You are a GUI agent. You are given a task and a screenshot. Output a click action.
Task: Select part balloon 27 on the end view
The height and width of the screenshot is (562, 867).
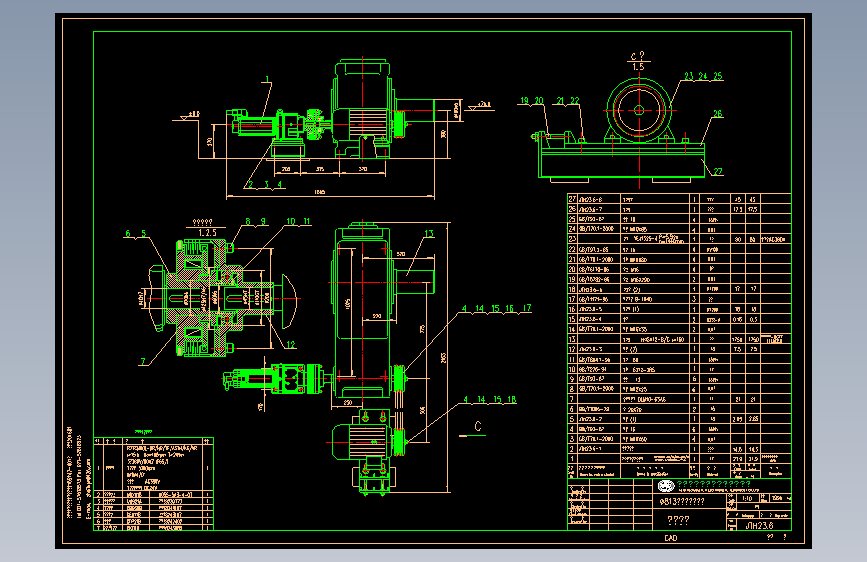tap(718, 171)
